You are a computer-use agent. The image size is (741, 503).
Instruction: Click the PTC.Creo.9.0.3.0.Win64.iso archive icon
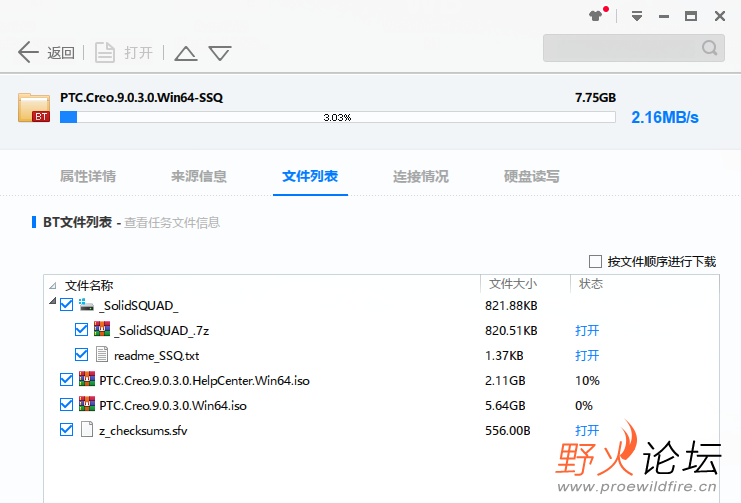click(x=86, y=404)
